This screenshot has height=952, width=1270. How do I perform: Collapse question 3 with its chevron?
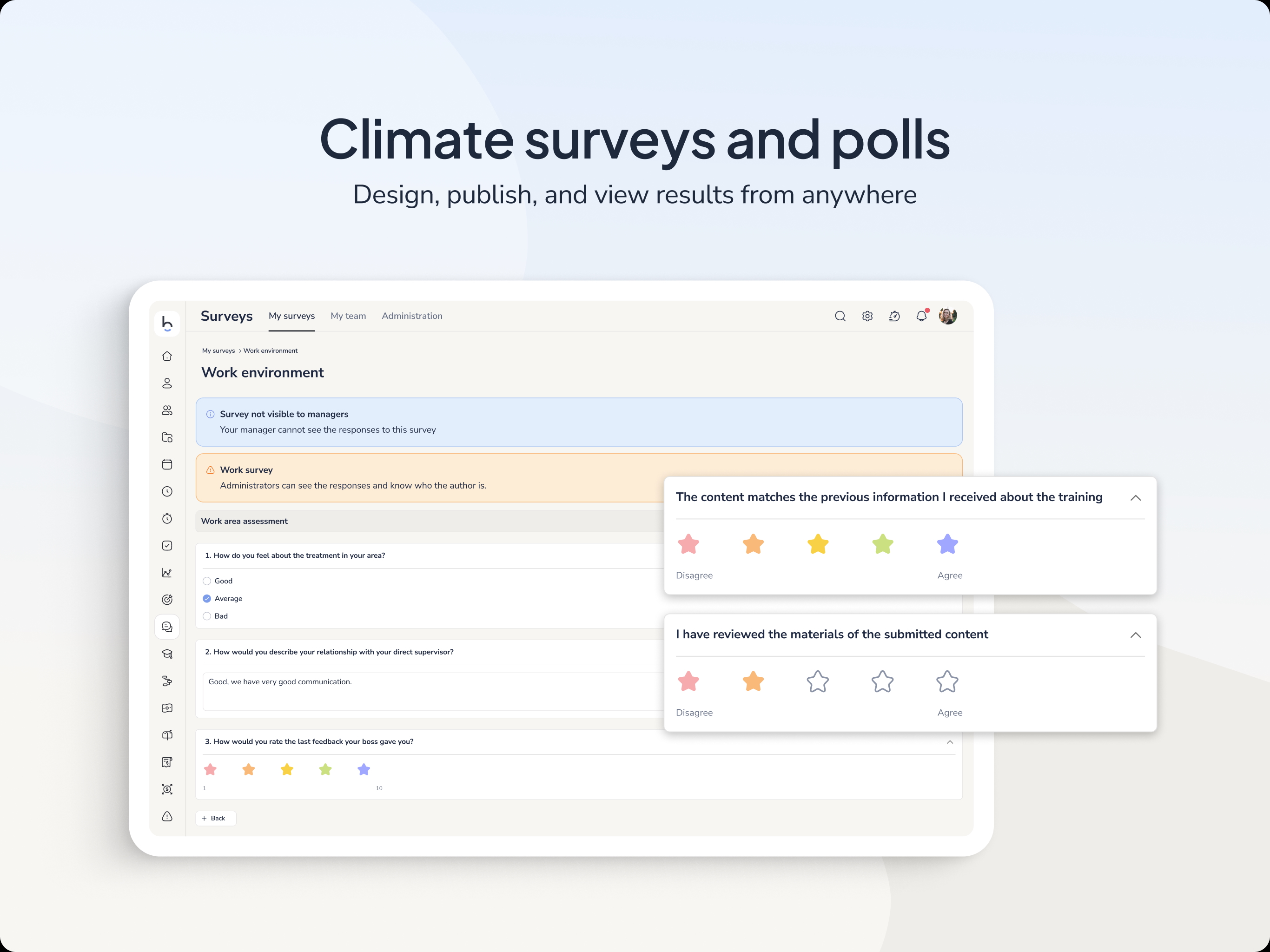(x=950, y=742)
